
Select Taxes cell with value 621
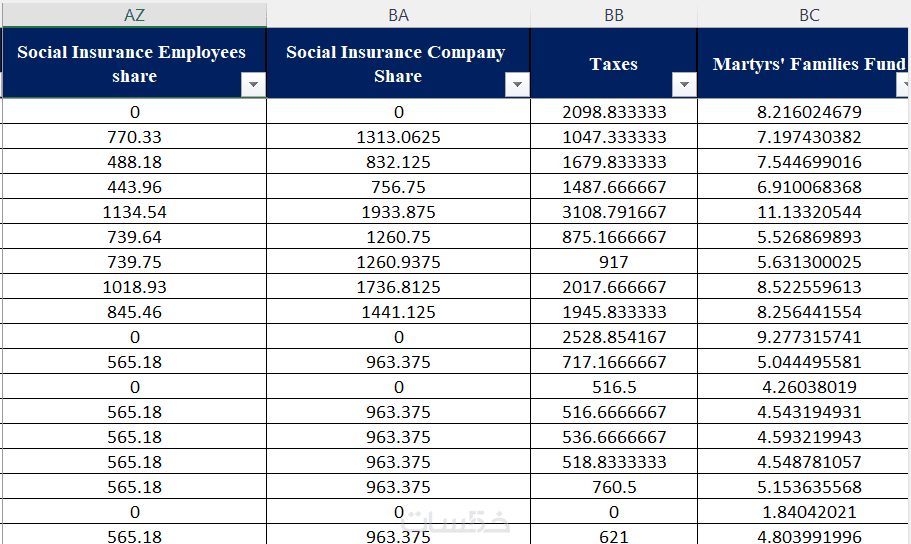pos(614,535)
